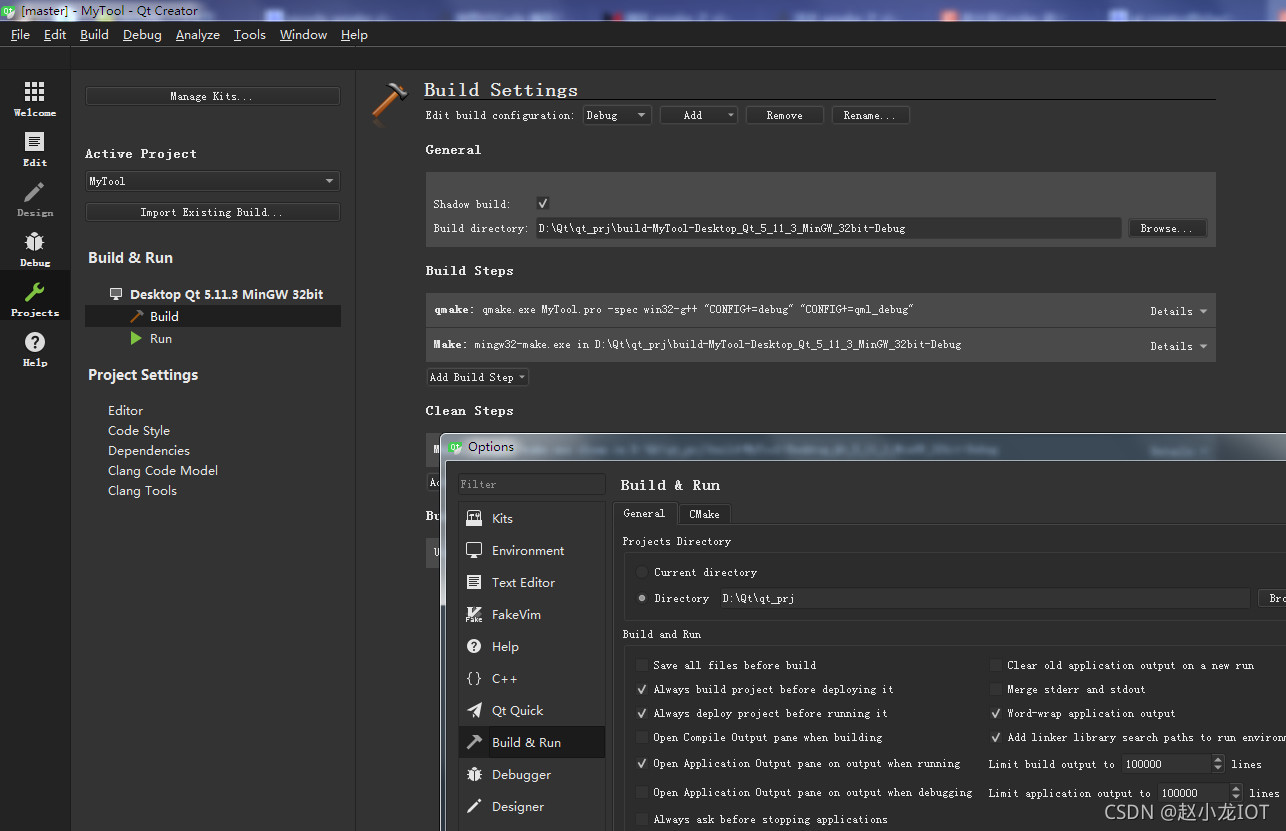The image size is (1286, 831).
Task: Expand Details for the Make step
Action: [1178, 346]
